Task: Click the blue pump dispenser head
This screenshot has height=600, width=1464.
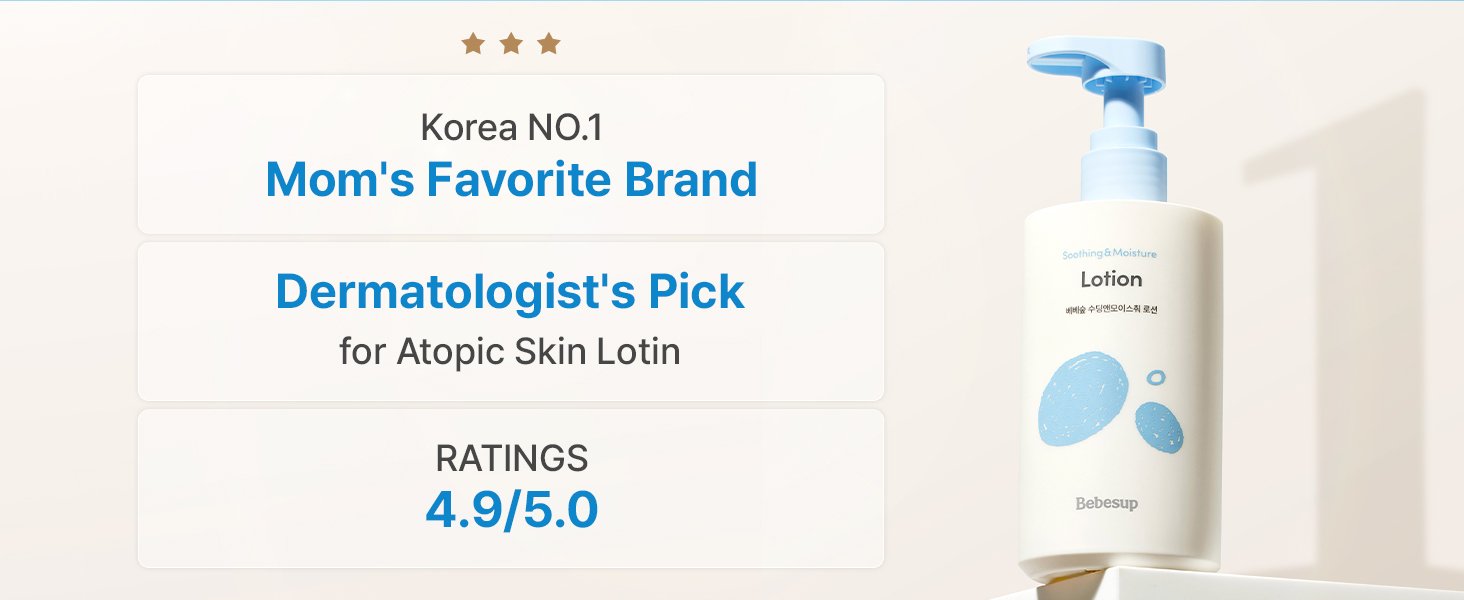Action: click(1099, 63)
